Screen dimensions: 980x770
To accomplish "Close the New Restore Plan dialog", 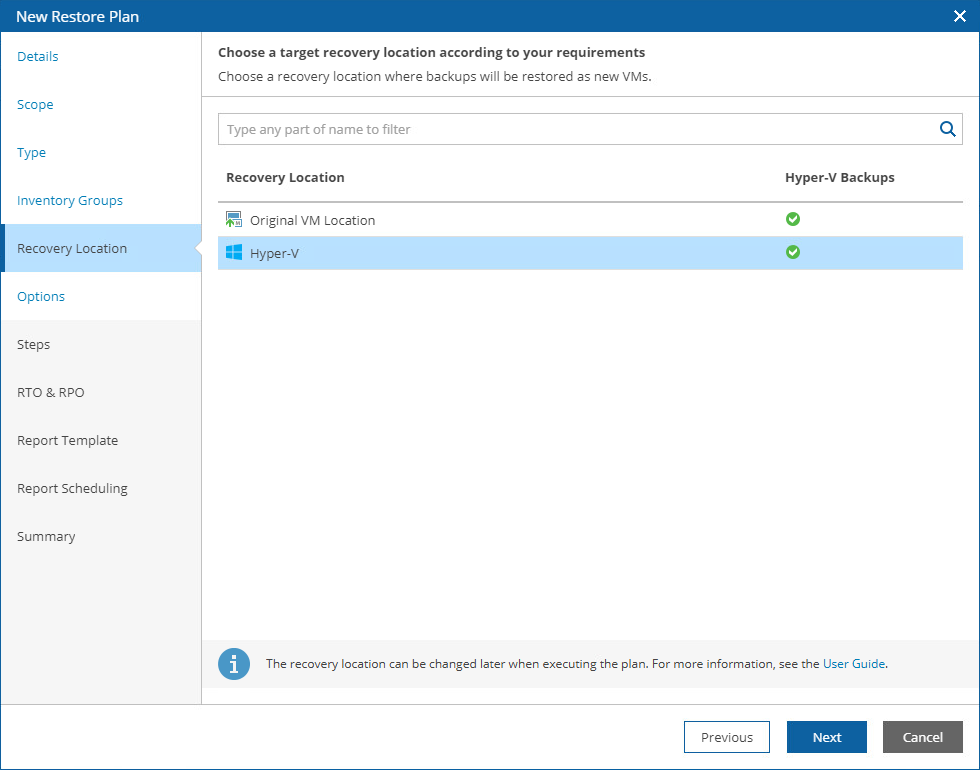I will 960,16.
